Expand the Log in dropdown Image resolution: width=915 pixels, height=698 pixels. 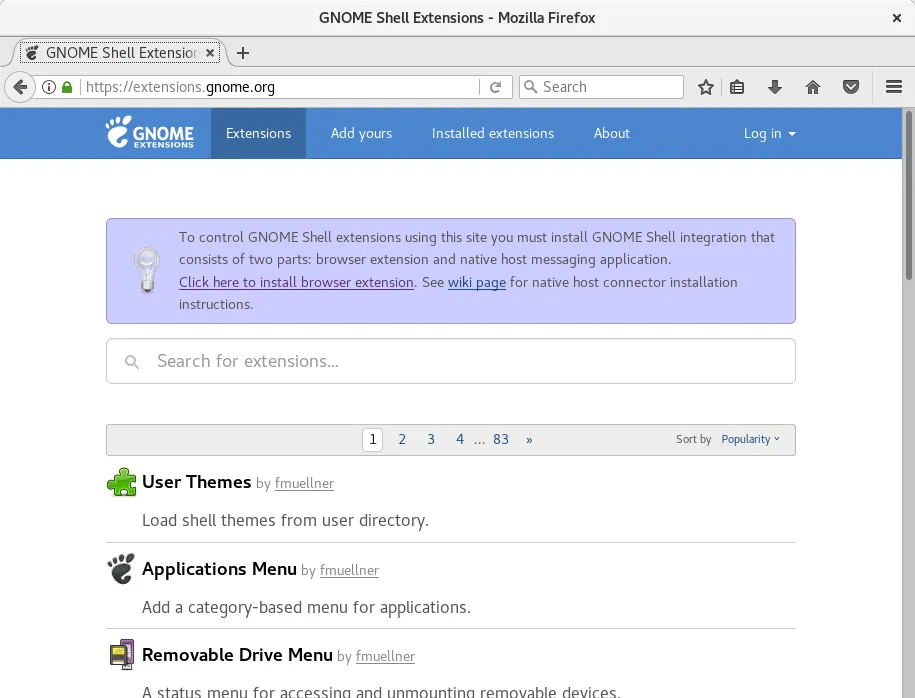[x=769, y=134]
